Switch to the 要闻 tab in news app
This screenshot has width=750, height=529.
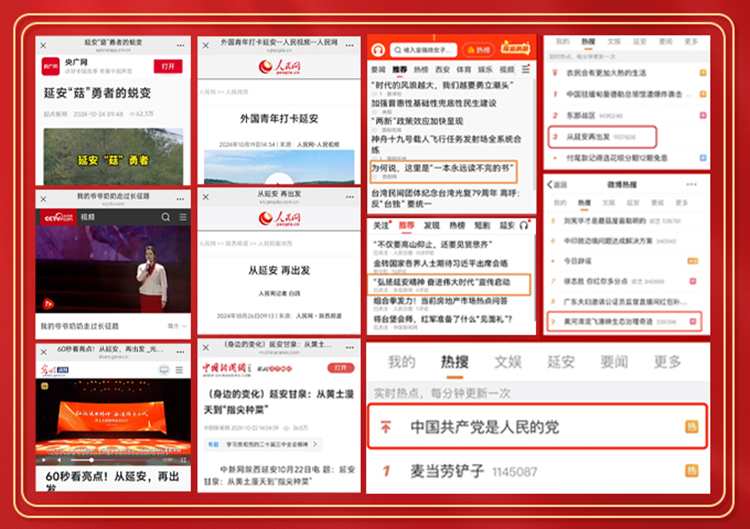[x=378, y=70]
